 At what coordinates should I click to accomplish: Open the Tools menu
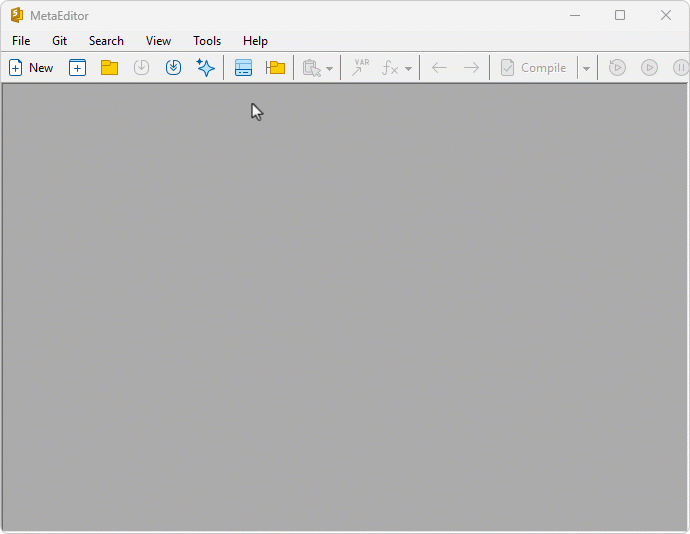pos(207,41)
